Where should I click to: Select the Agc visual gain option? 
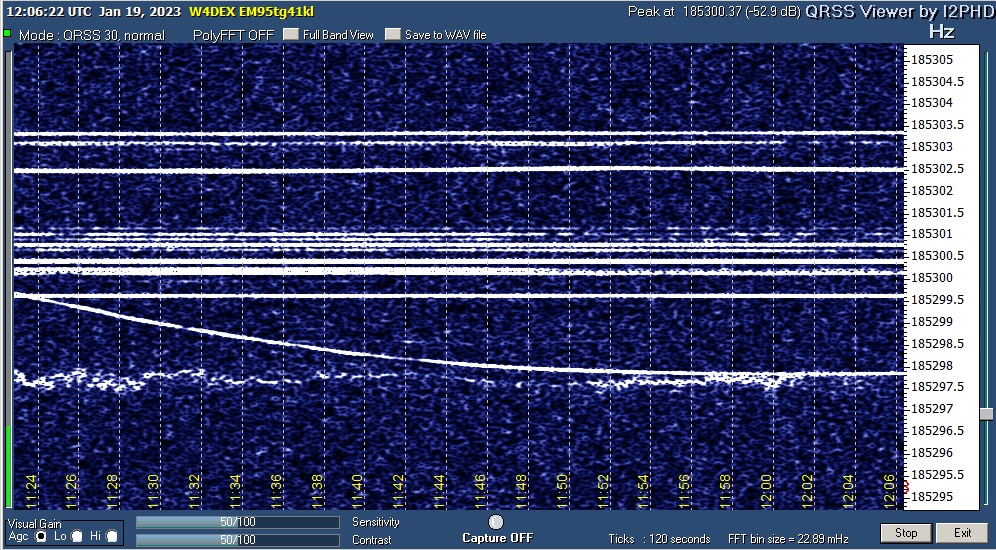click(41, 537)
